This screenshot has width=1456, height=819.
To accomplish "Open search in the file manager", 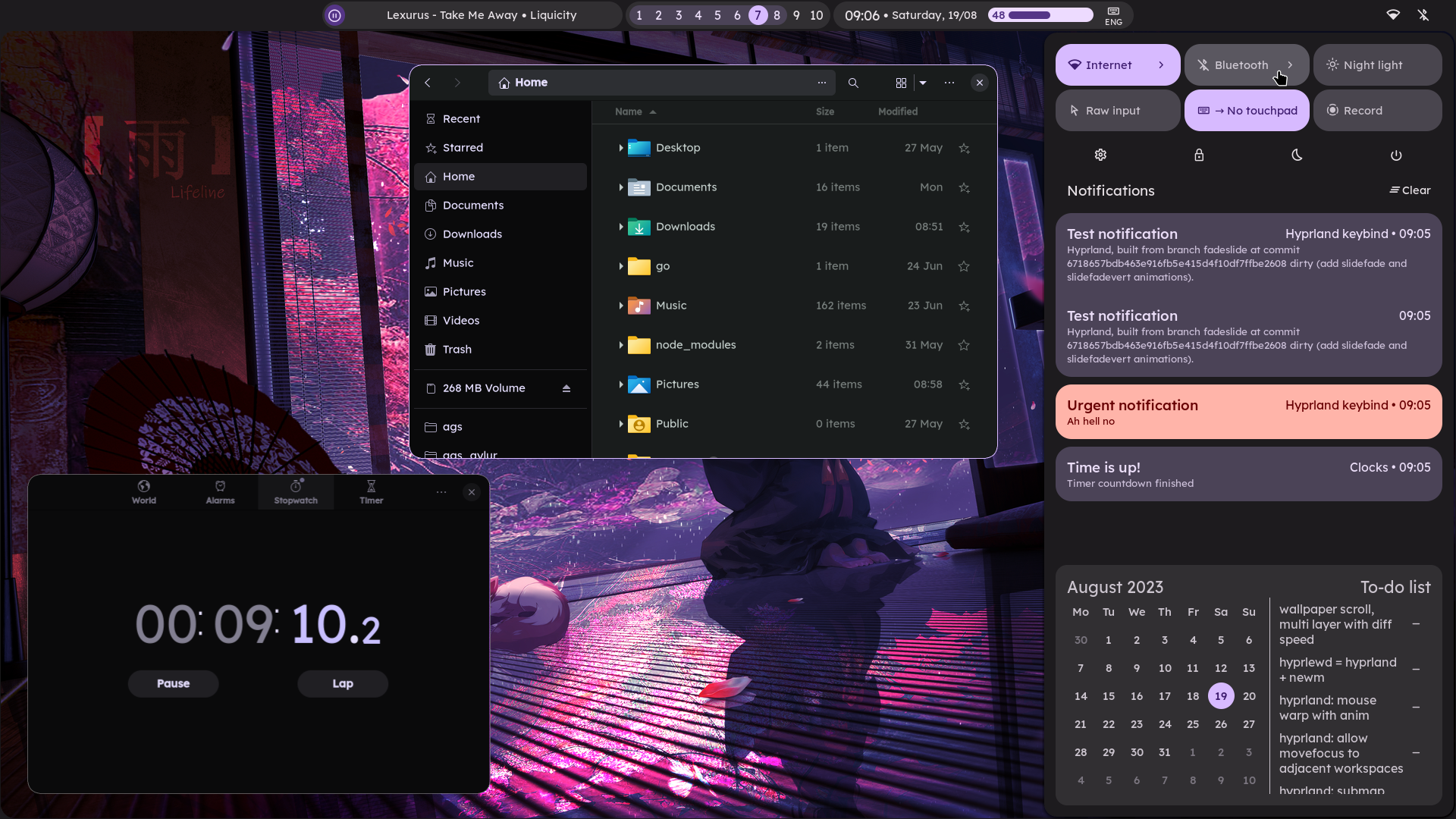I will coord(853,83).
